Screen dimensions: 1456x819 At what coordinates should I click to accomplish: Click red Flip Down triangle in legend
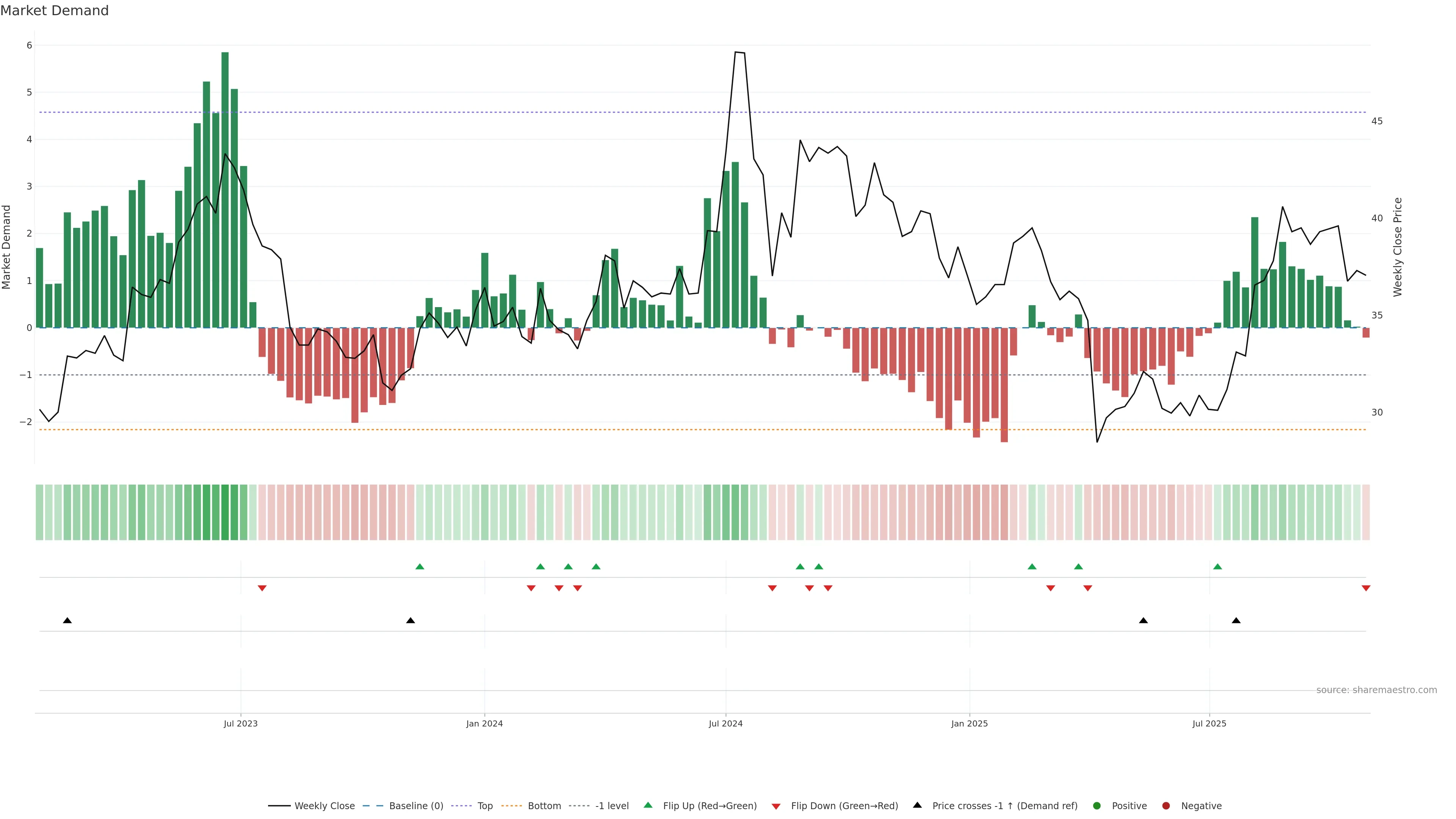point(776,806)
